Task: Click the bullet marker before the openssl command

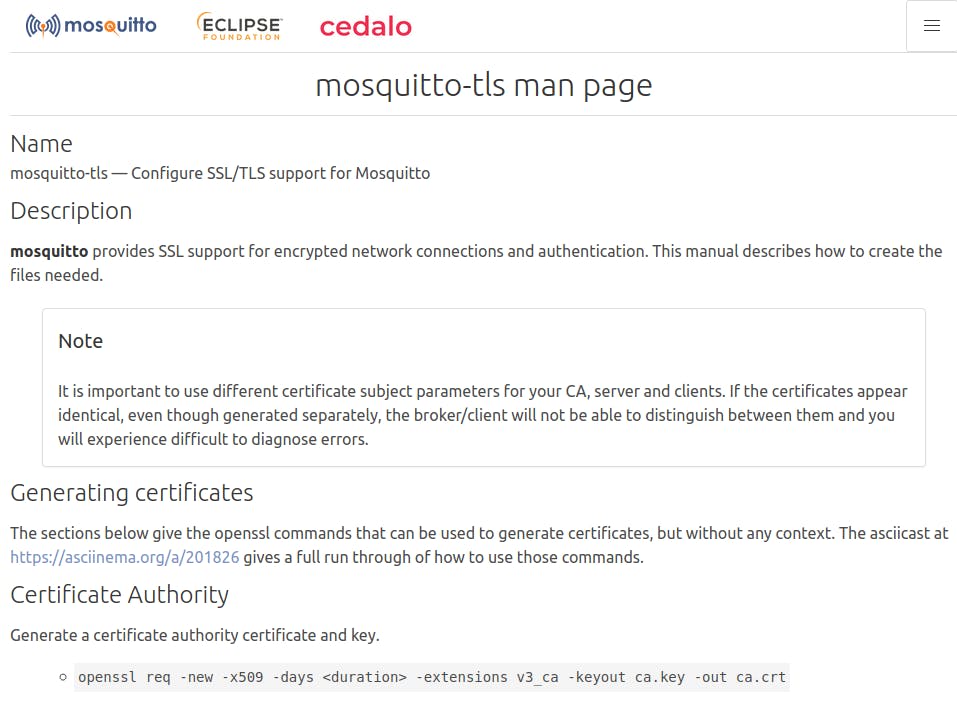Action: (x=63, y=678)
